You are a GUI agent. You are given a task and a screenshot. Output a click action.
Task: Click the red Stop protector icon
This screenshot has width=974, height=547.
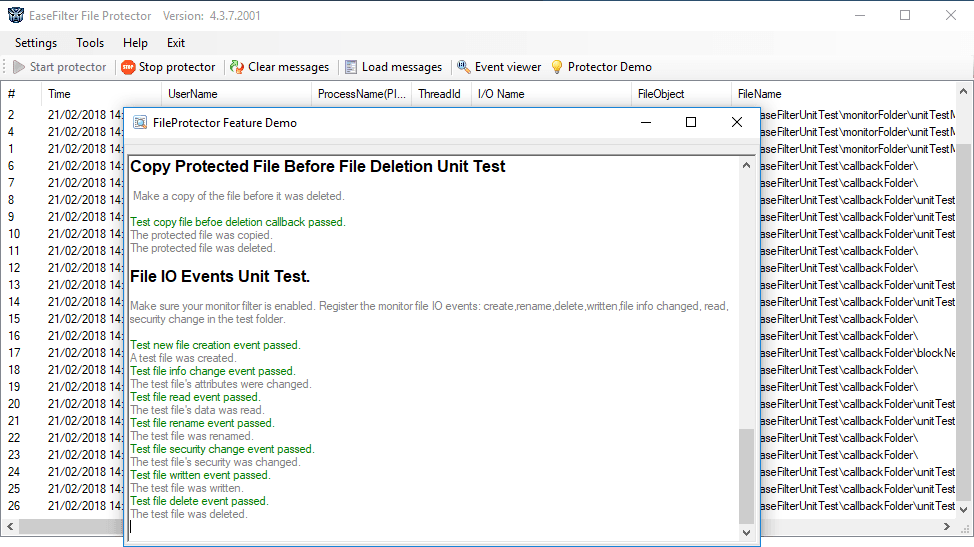(x=128, y=67)
